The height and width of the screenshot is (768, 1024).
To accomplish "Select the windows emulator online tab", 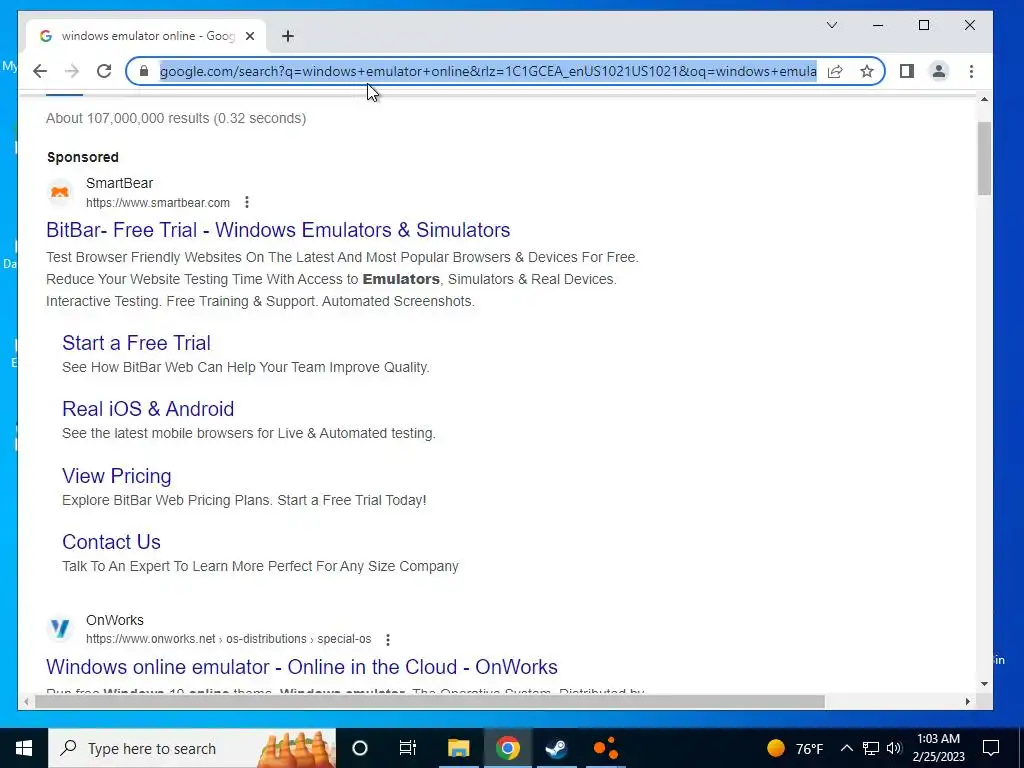I will [146, 36].
